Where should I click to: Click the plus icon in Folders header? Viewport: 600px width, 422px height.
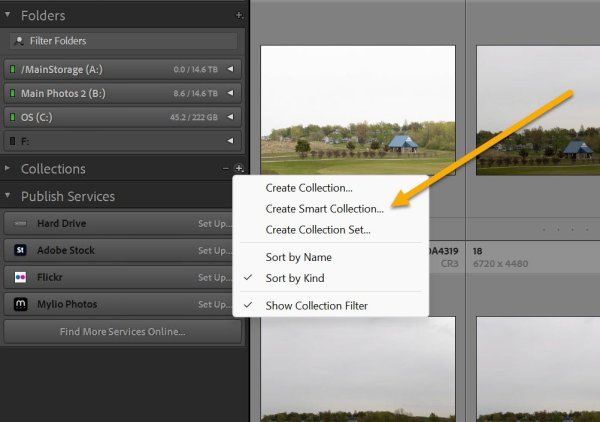point(238,16)
